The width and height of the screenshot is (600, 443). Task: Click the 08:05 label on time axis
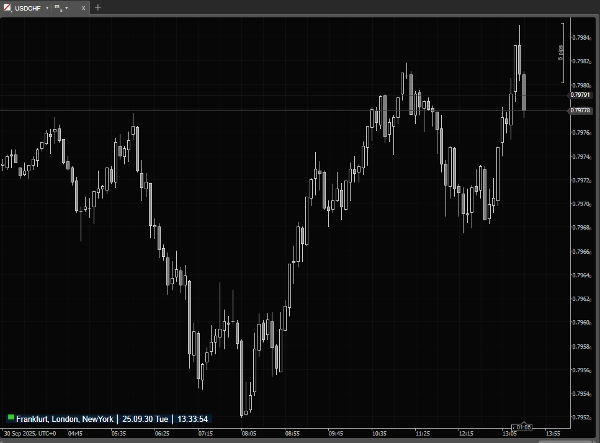tap(248, 434)
